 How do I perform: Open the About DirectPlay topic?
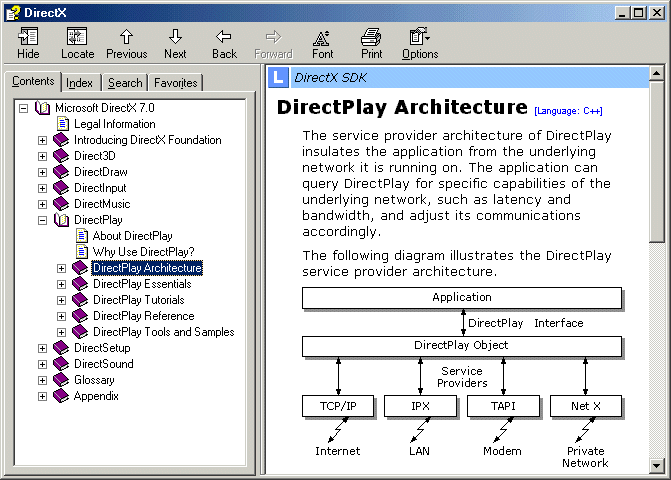[x=132, y=236]
